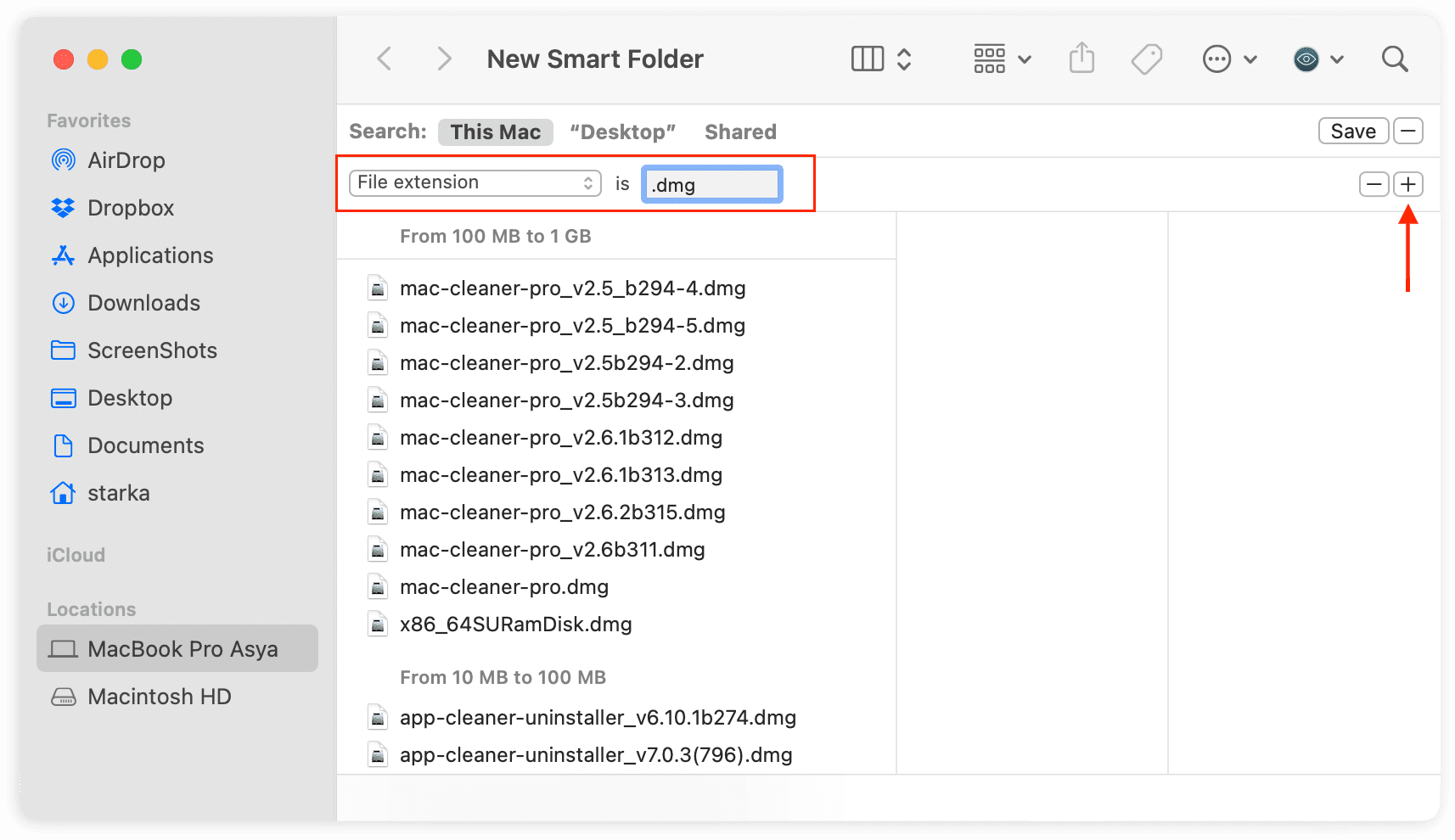Click inside the .dmg value input field
This screenshot has width=1455, height=840.
(711, 184)
